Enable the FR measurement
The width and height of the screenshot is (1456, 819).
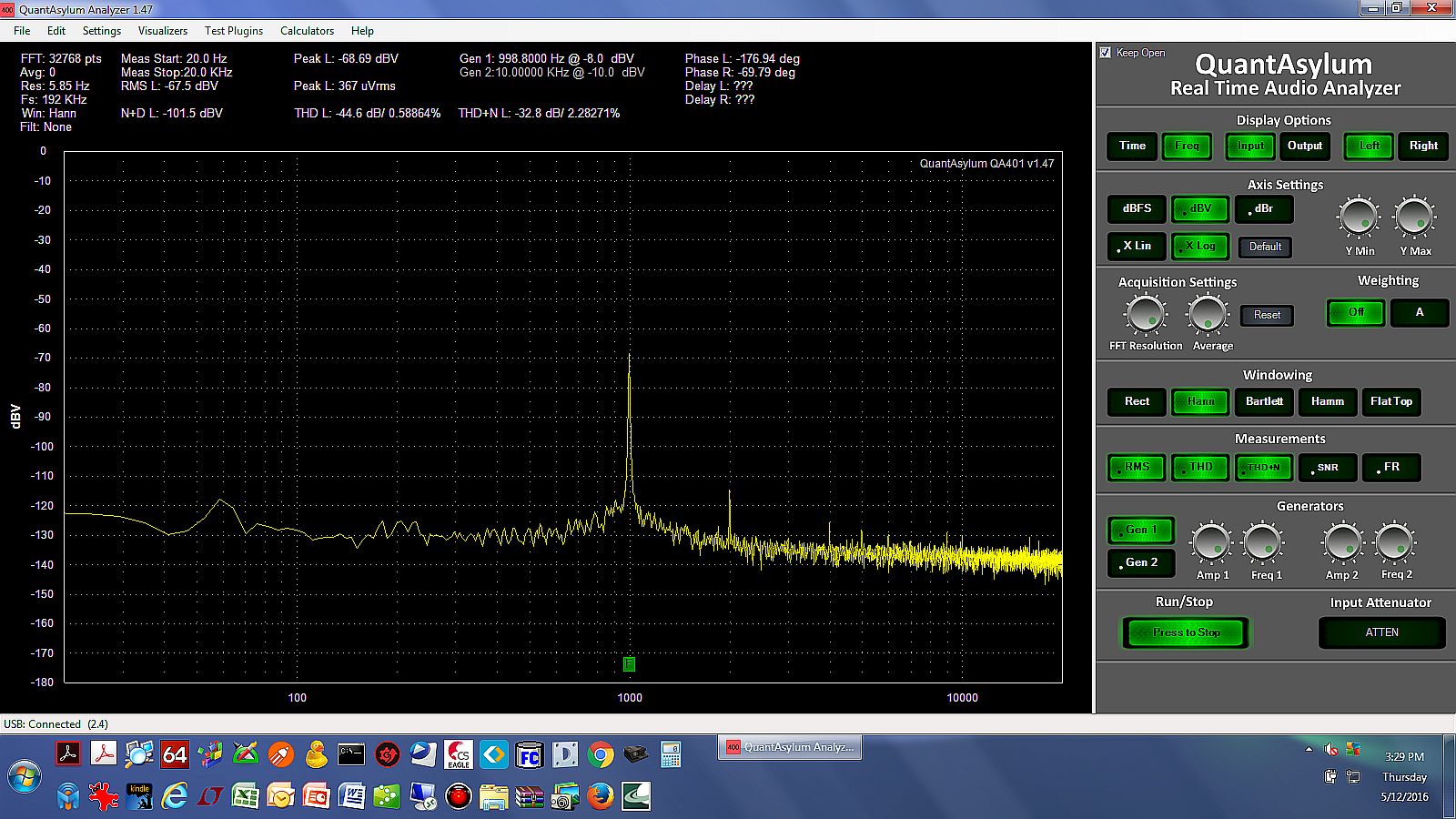pyautogui.click(x=1391, y=468)
